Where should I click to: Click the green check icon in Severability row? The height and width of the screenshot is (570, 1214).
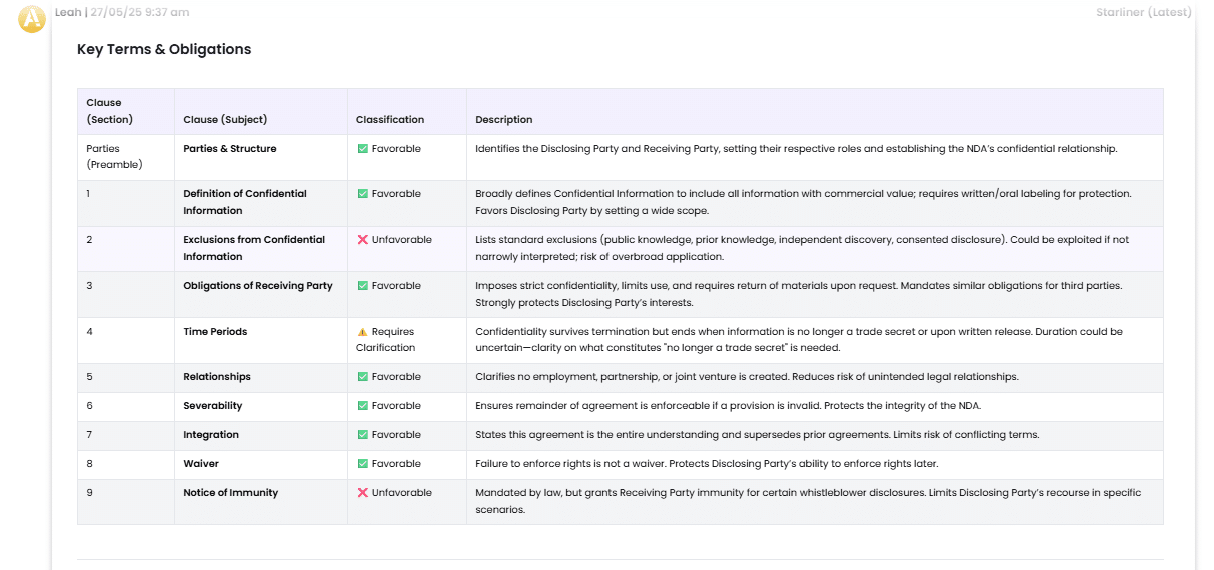pyautogui.click(x=363, y=406)
